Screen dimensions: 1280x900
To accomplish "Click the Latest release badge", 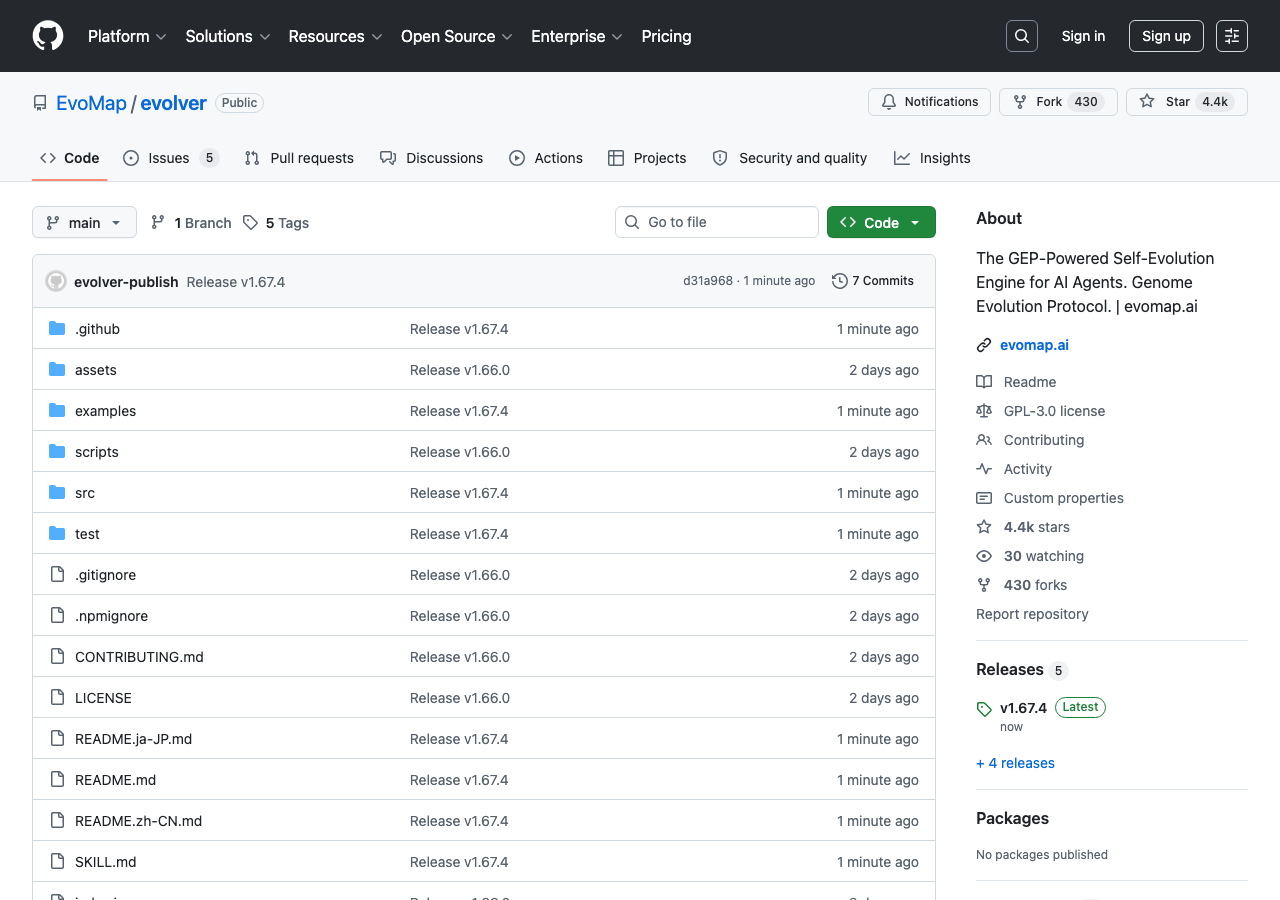I will (x=1080, y=707).
